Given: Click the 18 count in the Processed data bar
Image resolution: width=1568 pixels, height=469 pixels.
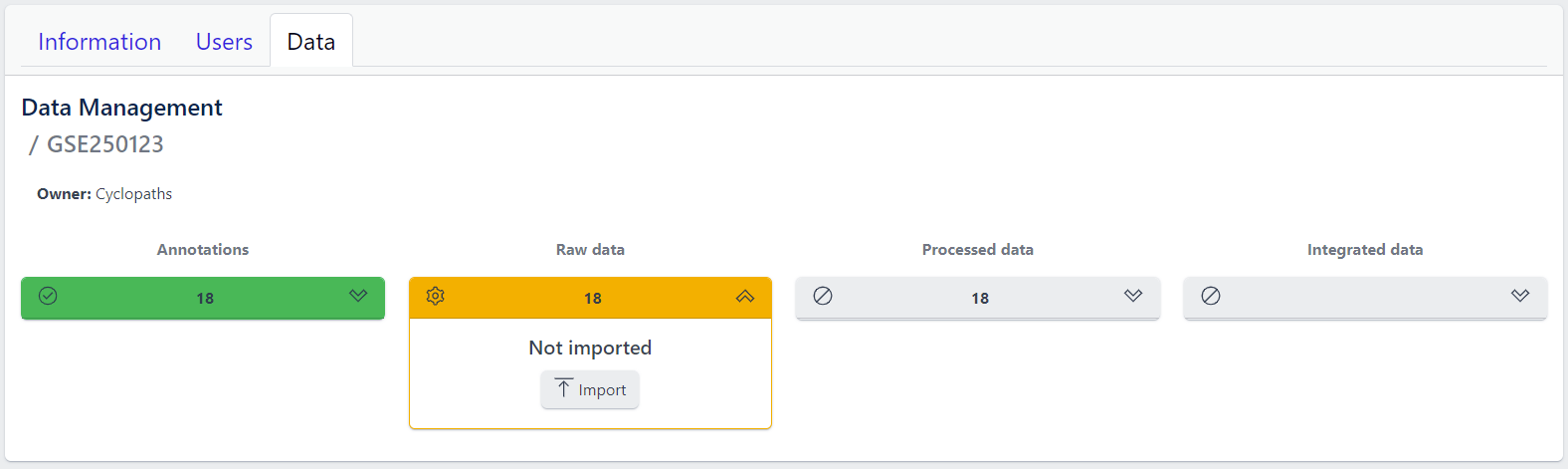Looking at the screenshot, I should click(x=980, y=298).
